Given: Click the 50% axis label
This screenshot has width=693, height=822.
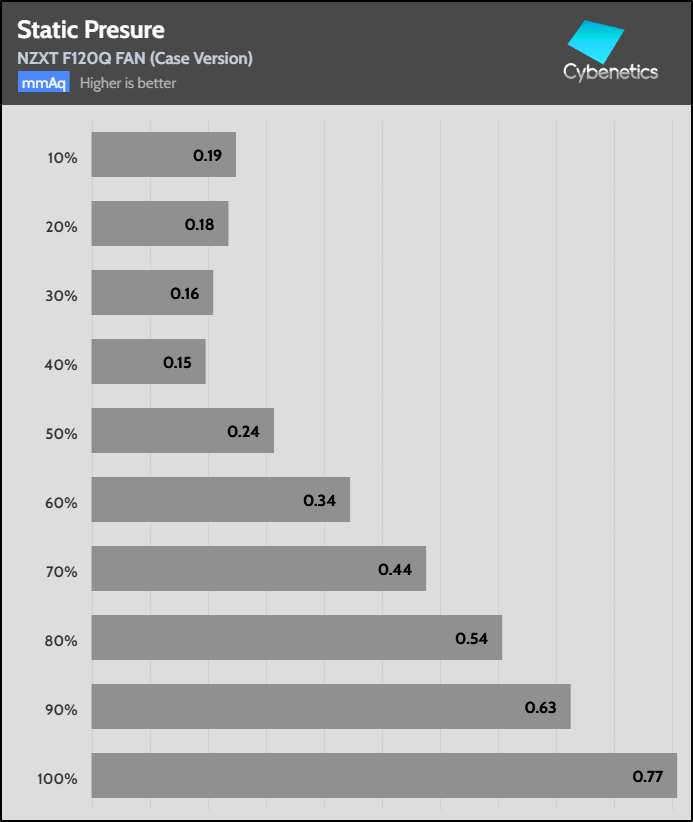Looking at the screenshot, I should pyautogui.click(x=61, y=434).
